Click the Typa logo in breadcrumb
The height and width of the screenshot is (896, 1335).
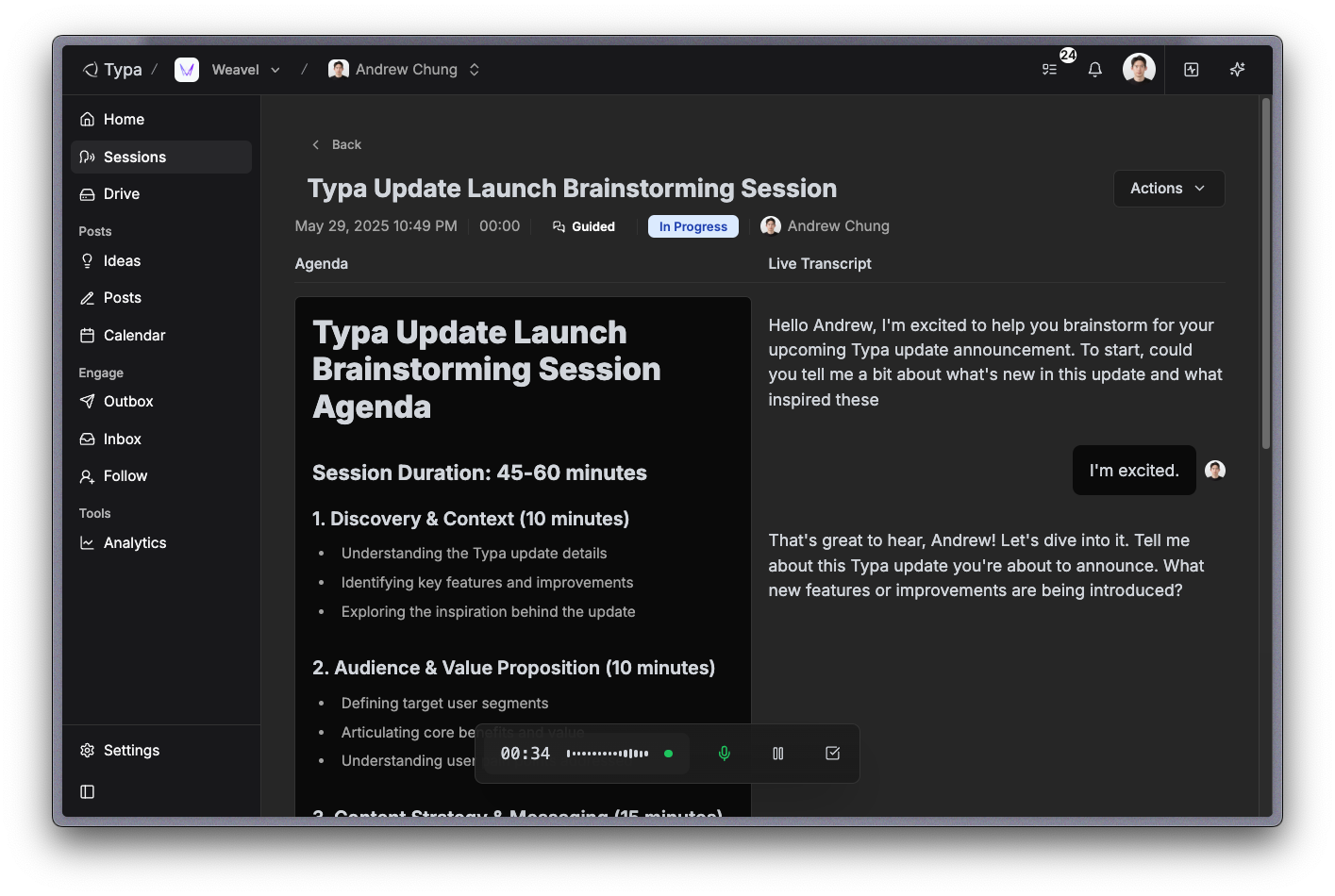click(x=112, y=70)
